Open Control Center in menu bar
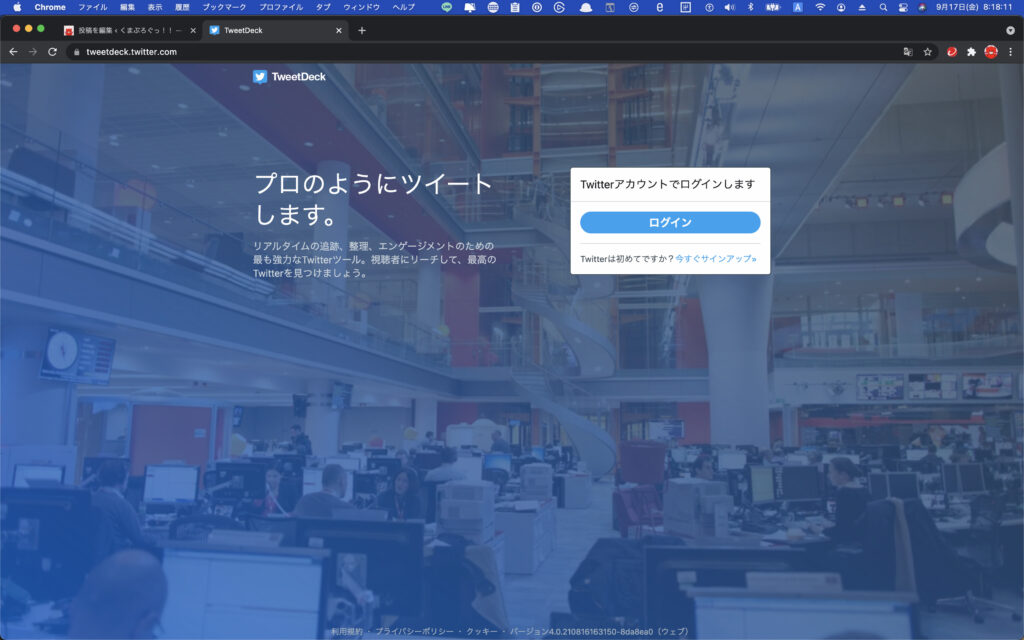The height and width of the screenshot is (640, 1024). (x=903, y=7)
